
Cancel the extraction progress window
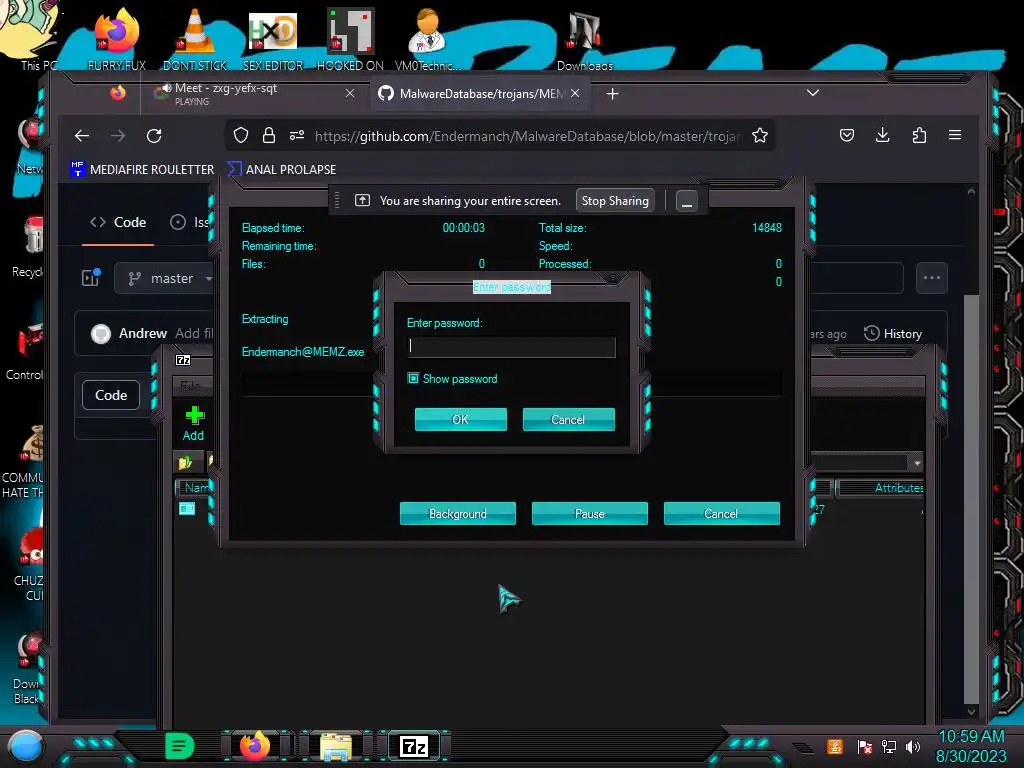(x=721, y=513)
